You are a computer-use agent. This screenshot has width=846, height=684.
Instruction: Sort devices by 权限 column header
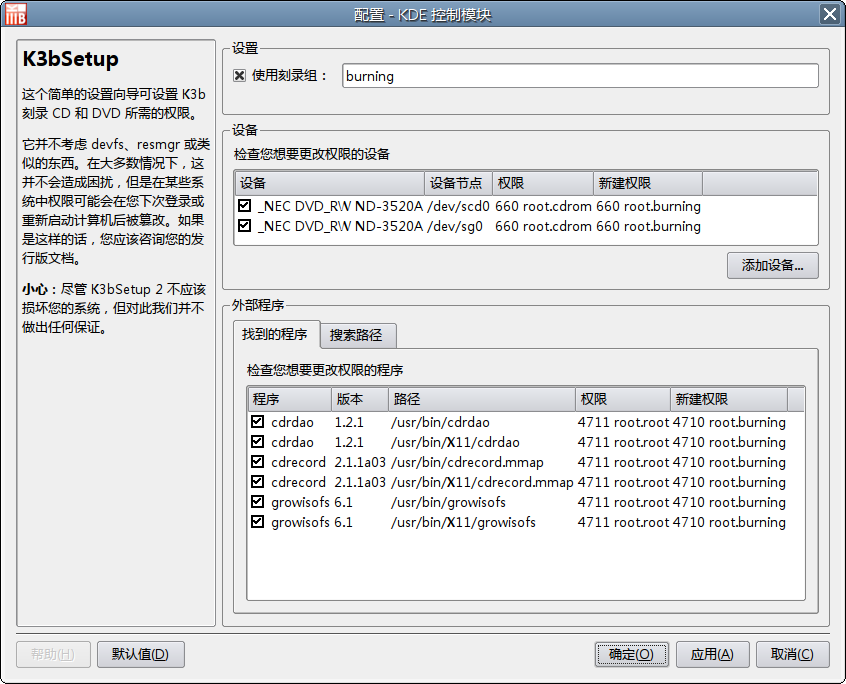tap(542, 183)
